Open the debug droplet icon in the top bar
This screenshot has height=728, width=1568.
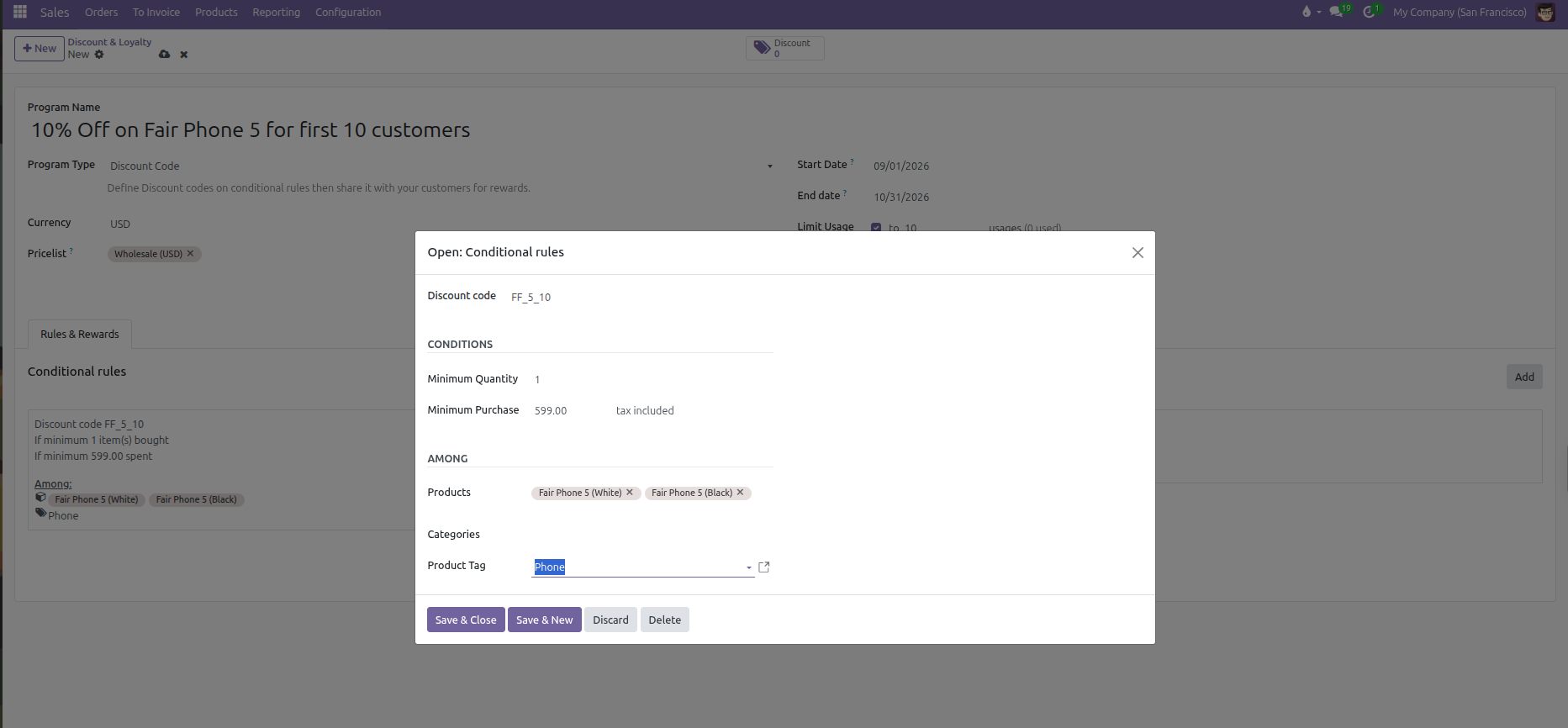point(1307,12)
